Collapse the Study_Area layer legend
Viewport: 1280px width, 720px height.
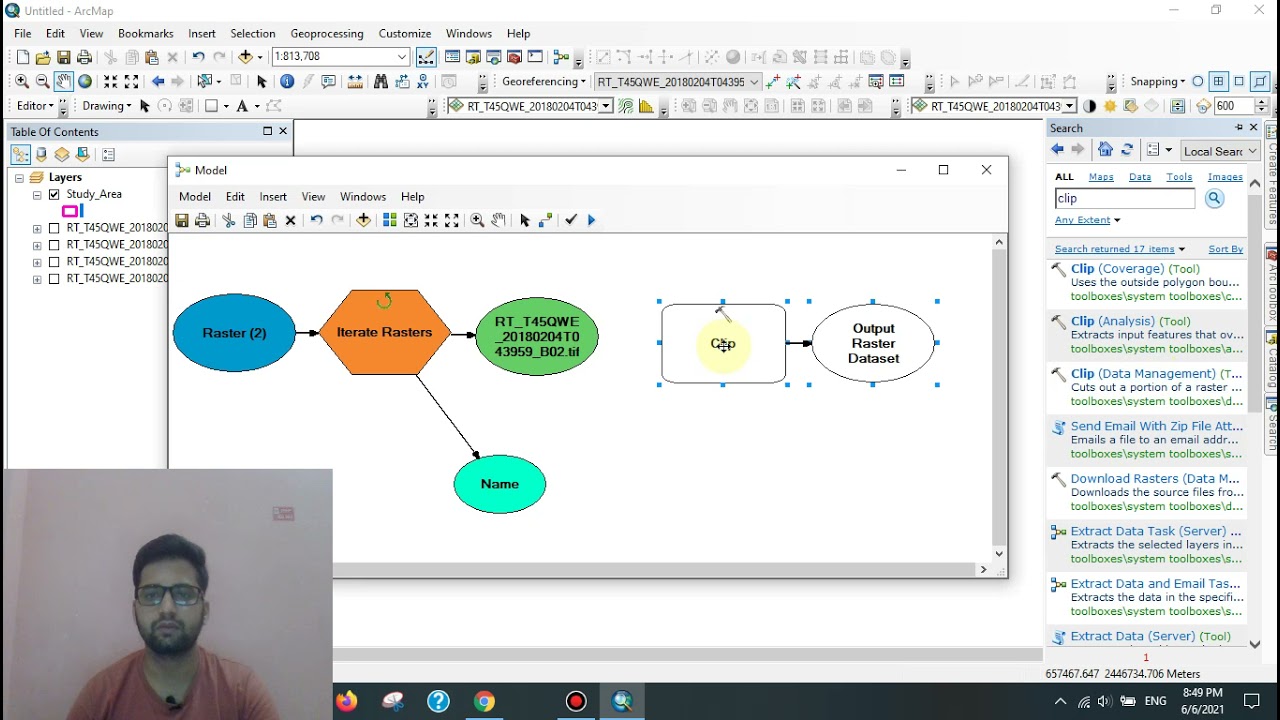click(x=37, y=194)
